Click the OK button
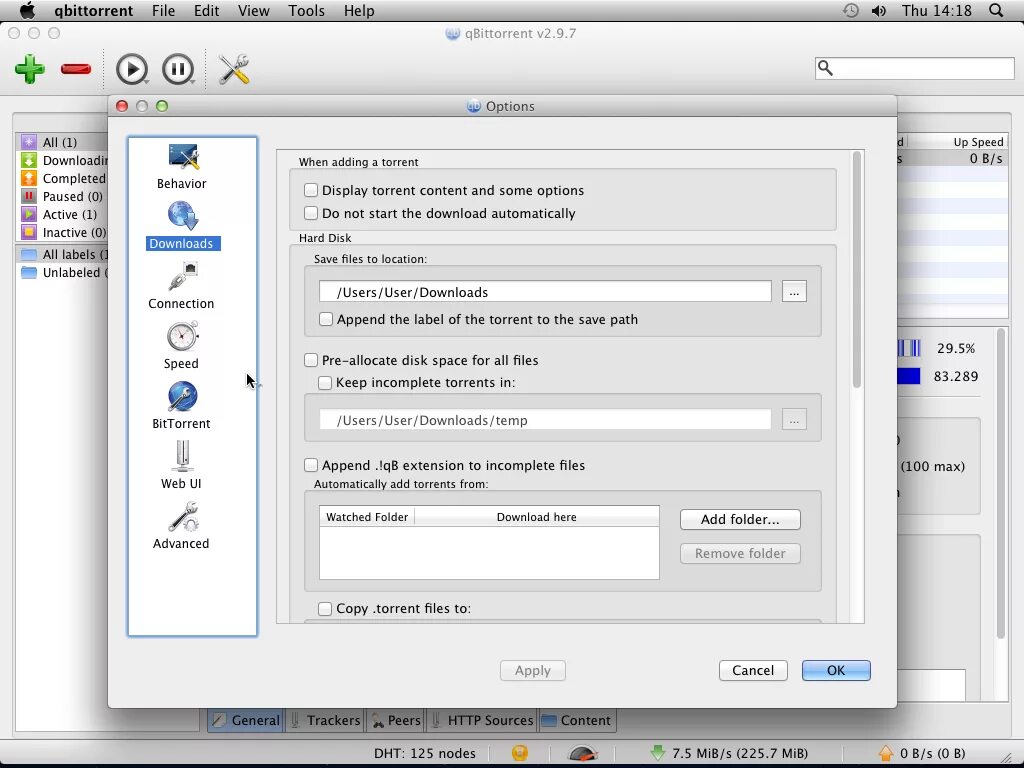Image resolution: width=1024 pixels, height=768 pixels. pyautogui.click(x=836, y=670)
